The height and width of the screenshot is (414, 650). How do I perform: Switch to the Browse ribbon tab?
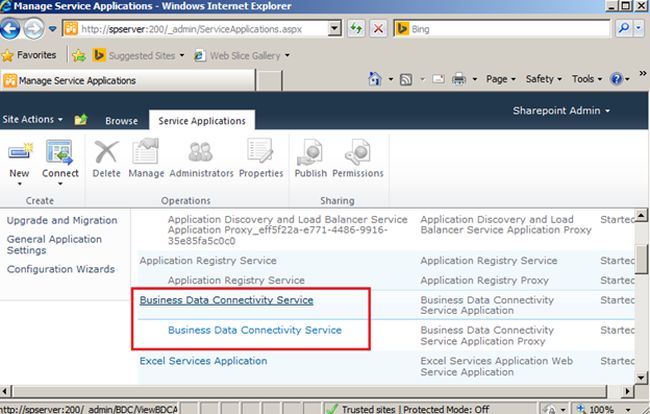click(121, 121)
